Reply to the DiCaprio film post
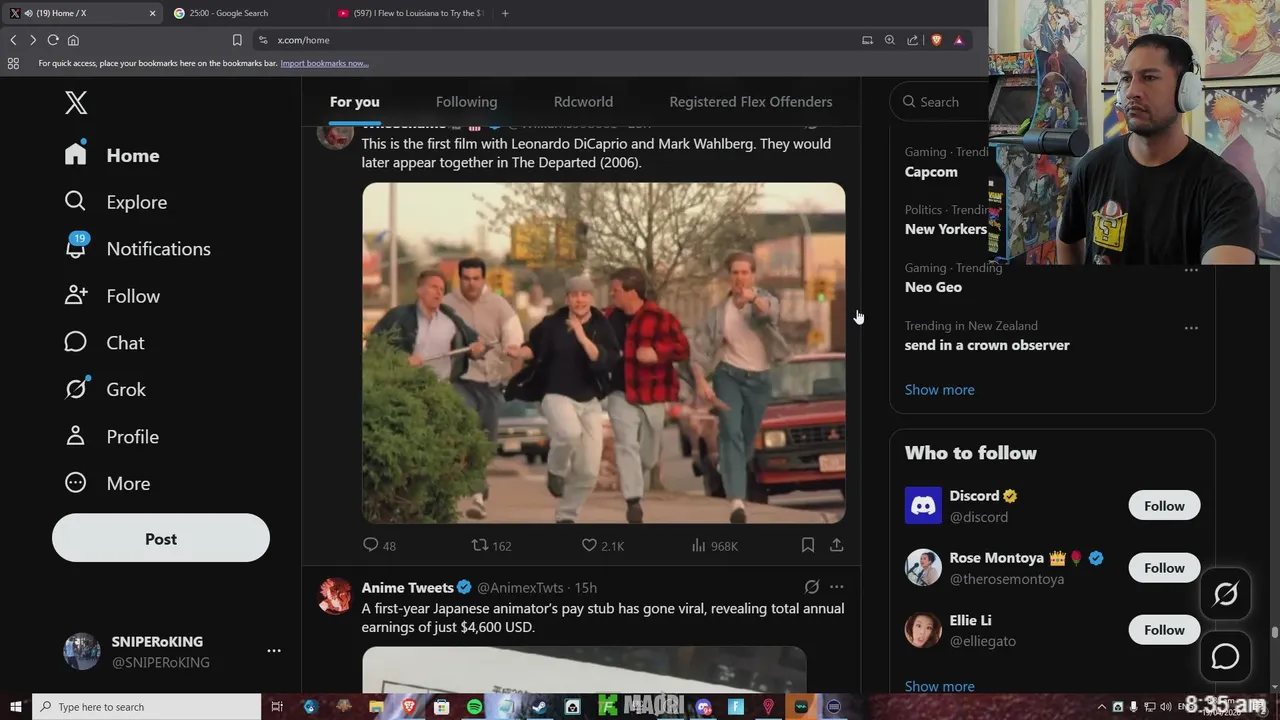Image resolution: width=1280 pixels, height=720 pixels. click(379, 545)
